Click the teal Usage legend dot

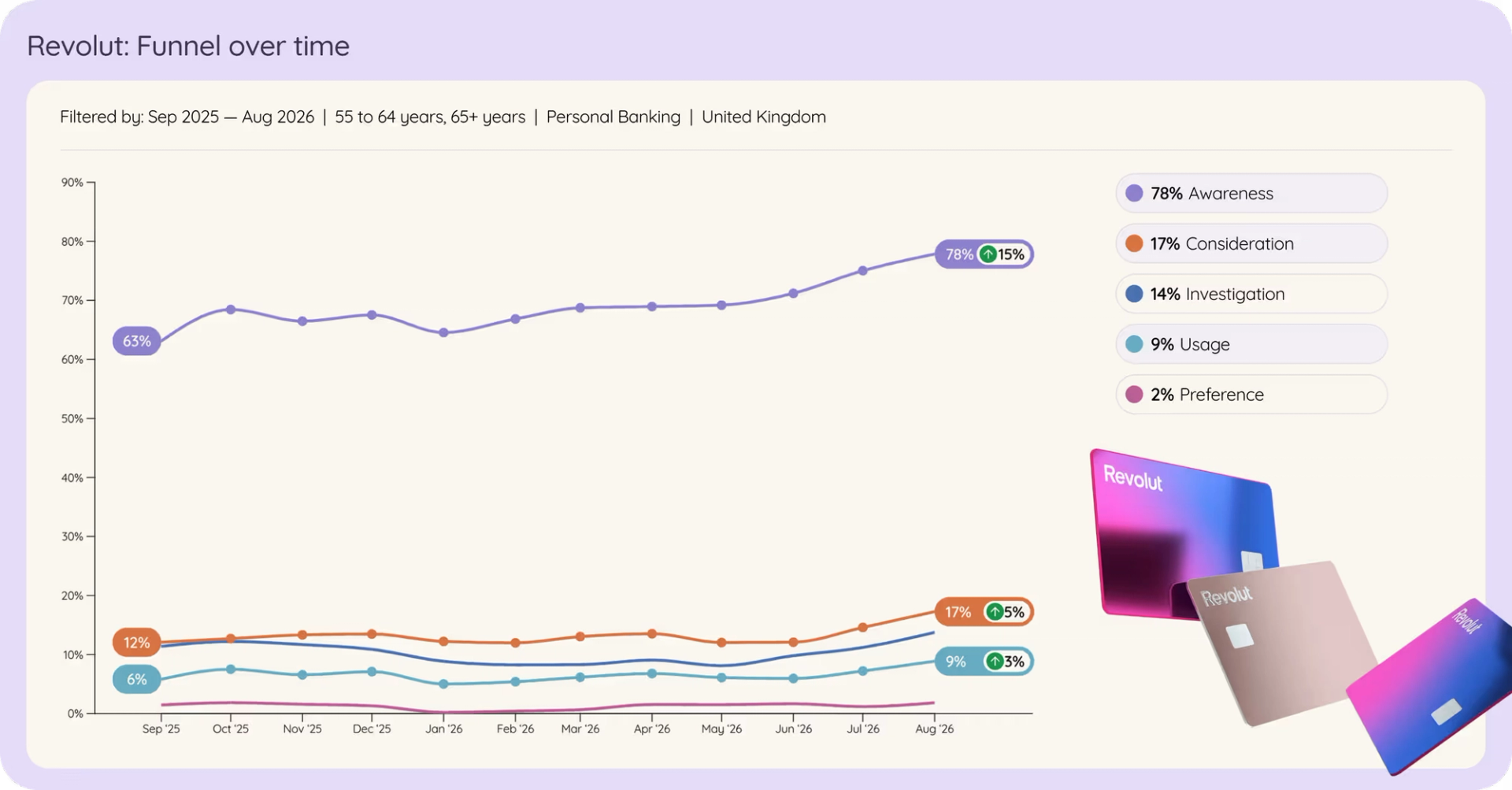pos(1134,344)
